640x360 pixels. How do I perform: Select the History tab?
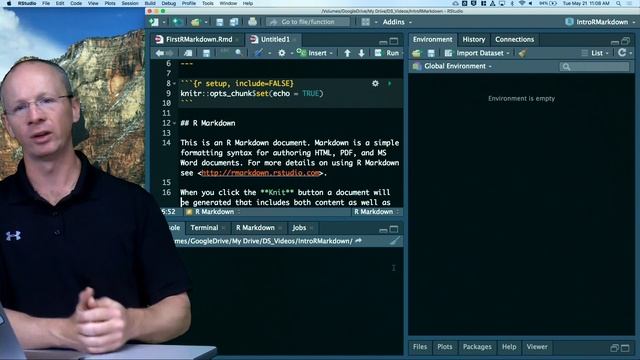(473, 39)
